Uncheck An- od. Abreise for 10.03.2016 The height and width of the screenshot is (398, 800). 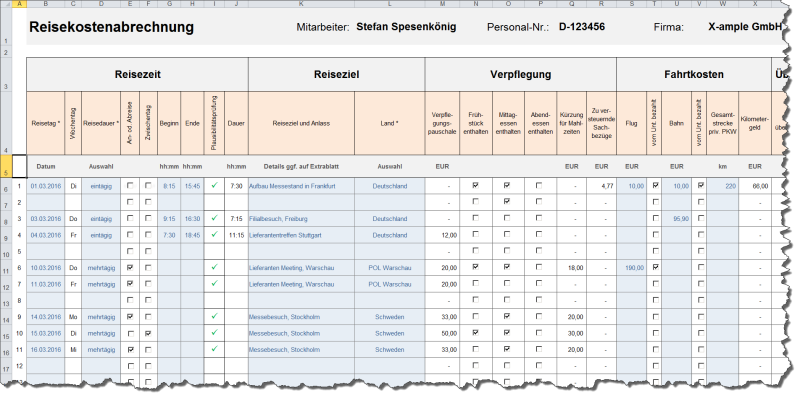[x=130, y=267]
